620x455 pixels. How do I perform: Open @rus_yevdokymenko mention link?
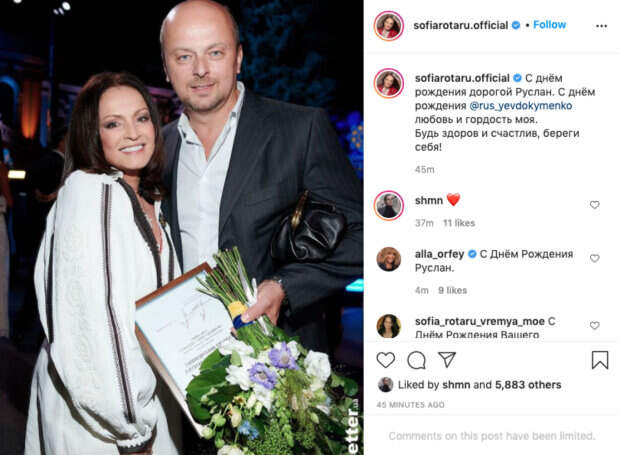click(x=521, y=106)
